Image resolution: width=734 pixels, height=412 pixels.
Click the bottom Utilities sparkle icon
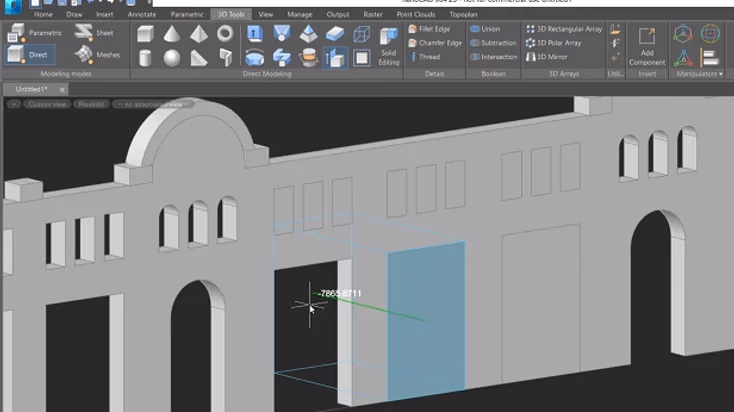(615, 58)
